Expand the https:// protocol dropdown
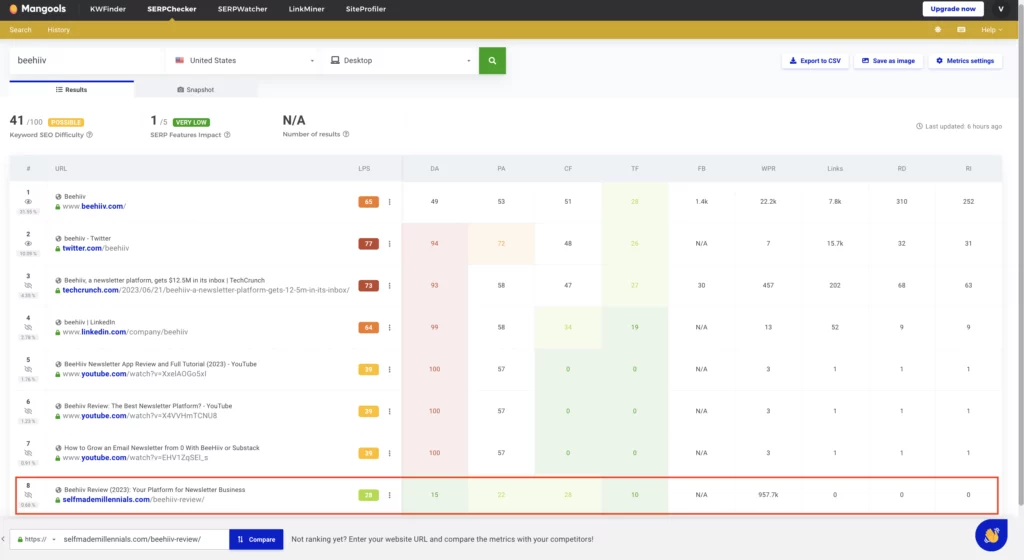This screenshot has width=1024, height=560. coord(32,539)
